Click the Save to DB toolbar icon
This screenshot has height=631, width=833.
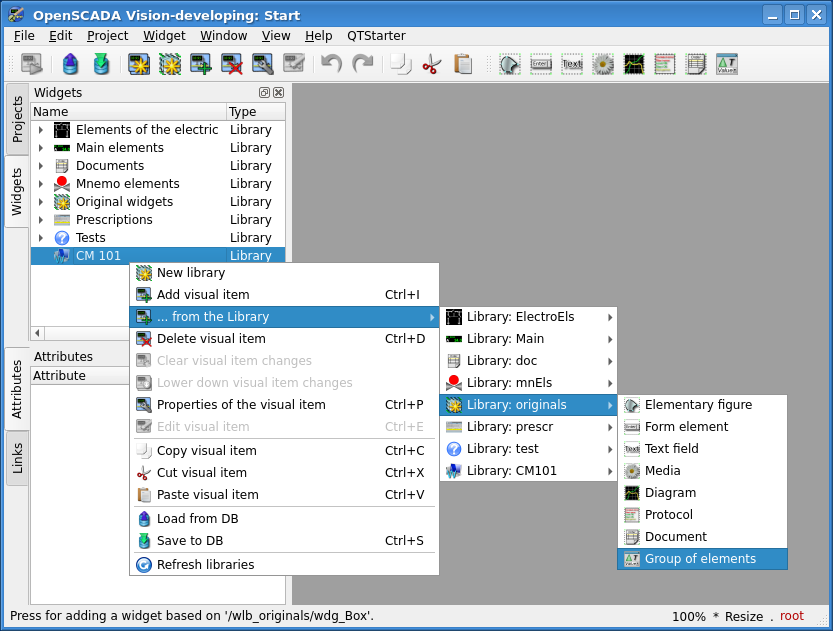tap(101, 65)
